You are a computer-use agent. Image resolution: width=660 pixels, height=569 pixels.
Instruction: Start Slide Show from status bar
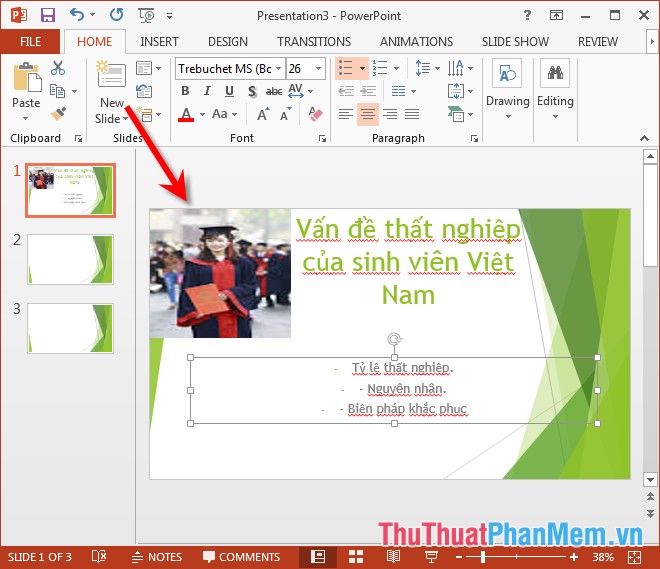(x=431, y=557)
